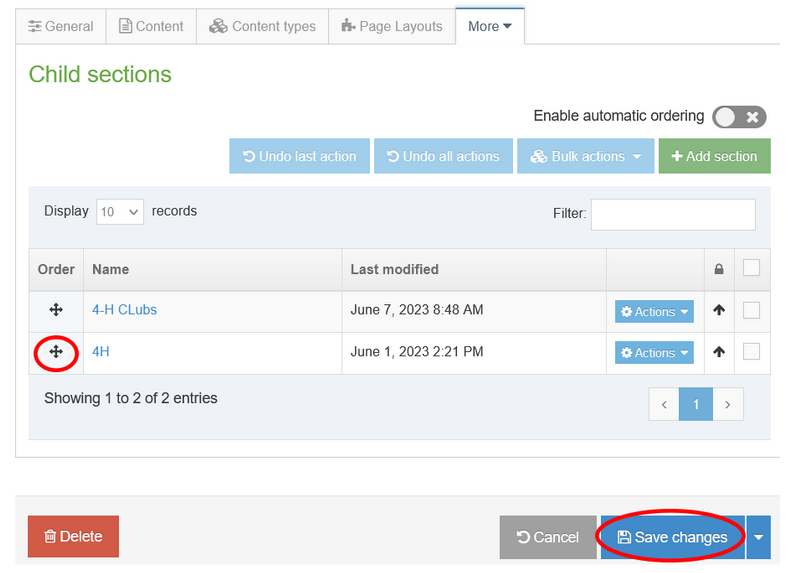Sort by the Last modified column header
Viewport: 789px width, 573px height.
474,270
